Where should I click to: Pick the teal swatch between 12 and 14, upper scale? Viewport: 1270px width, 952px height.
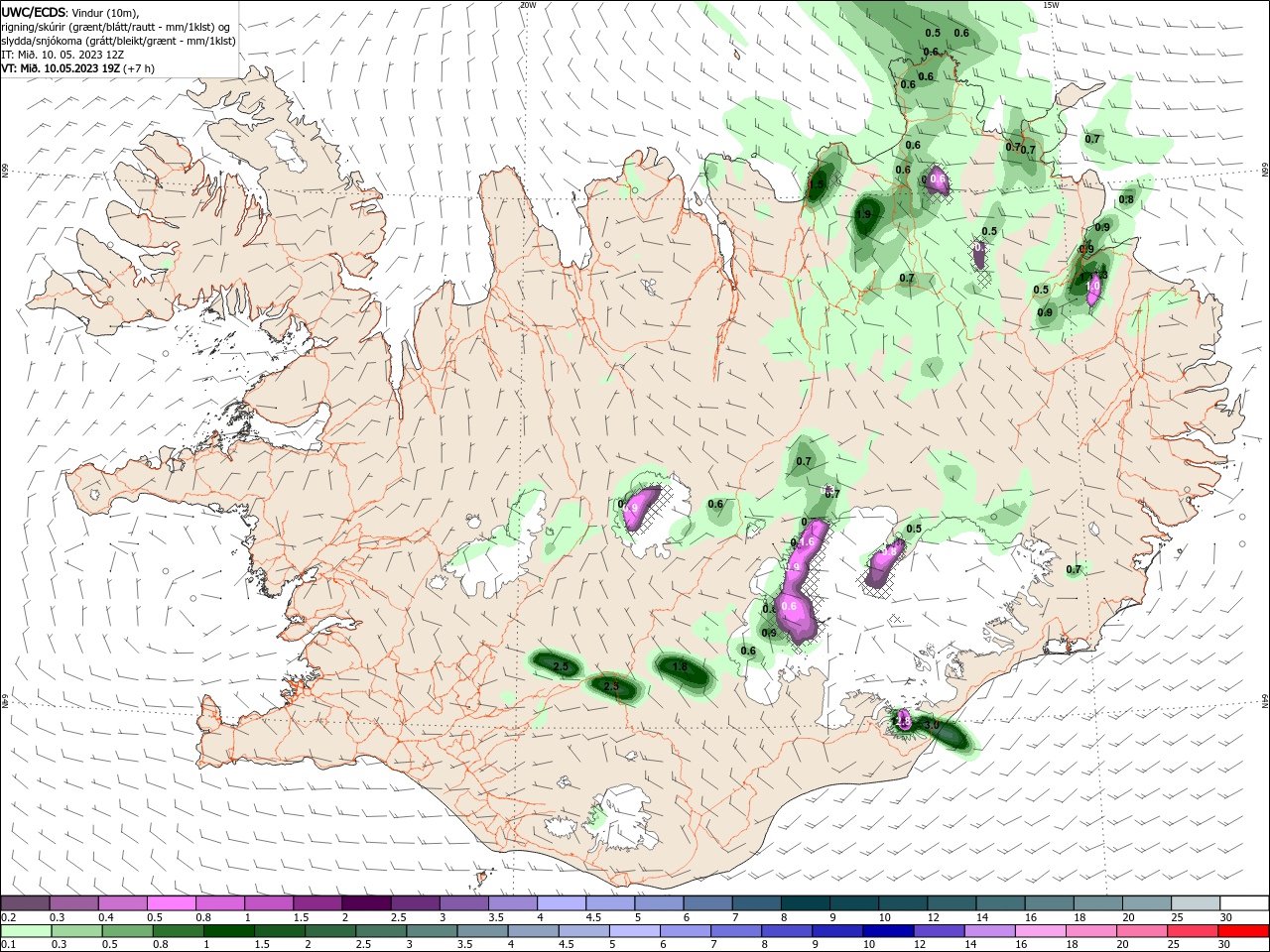point(952,903)
